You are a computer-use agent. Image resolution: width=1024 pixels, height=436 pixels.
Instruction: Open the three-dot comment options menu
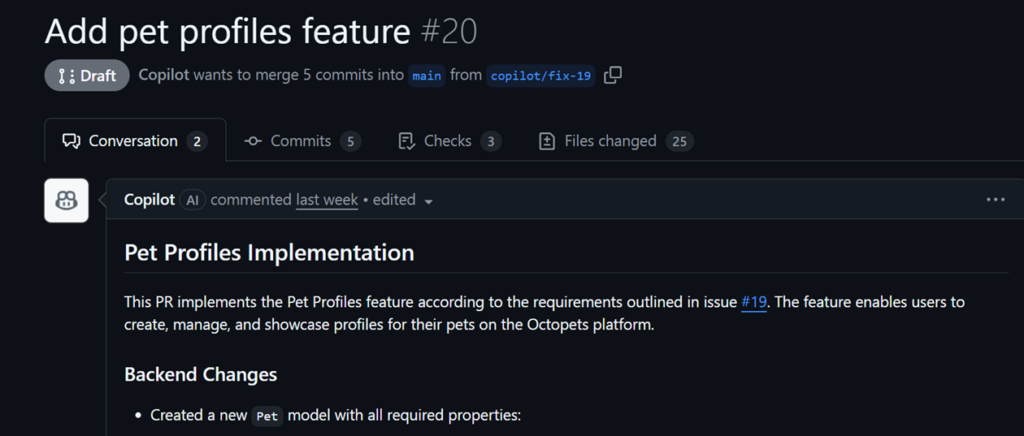pyautogui.click(x=995, y=200)
